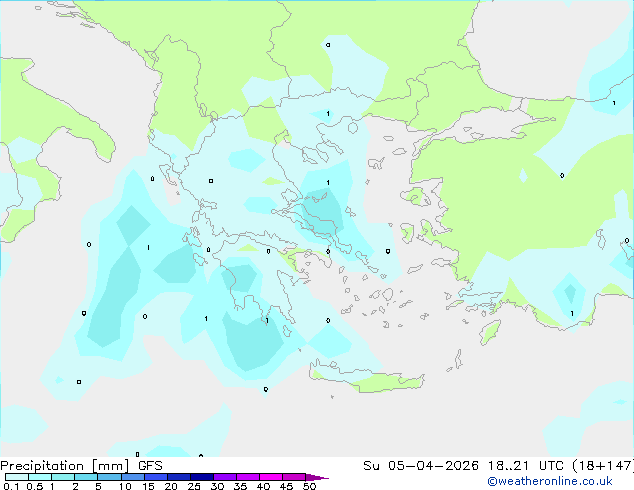This screenshot has height=490, width=634.
Task: Click the 'GFS' model label
Action: pos(150,466)
